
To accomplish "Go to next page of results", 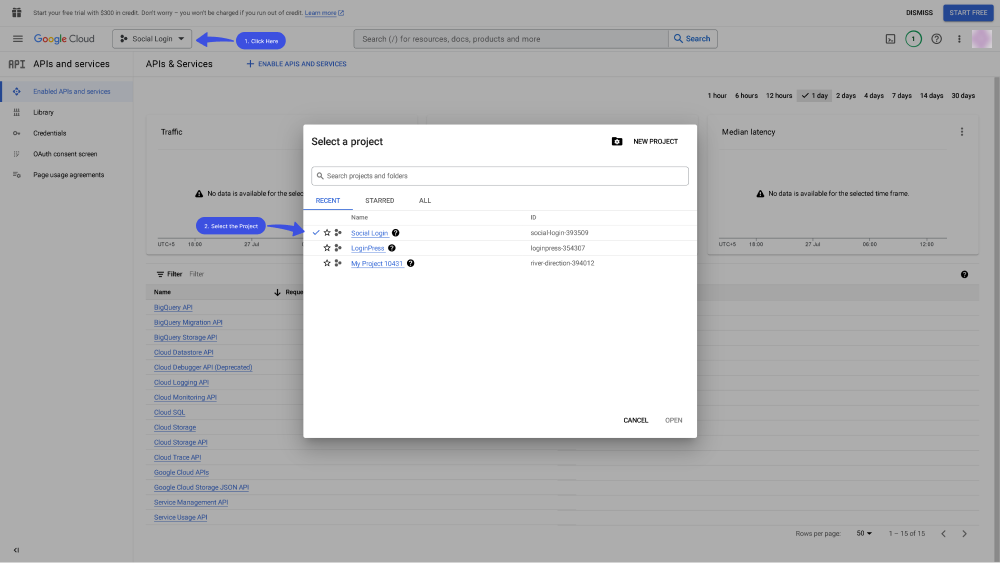I will tap(964, 534).
